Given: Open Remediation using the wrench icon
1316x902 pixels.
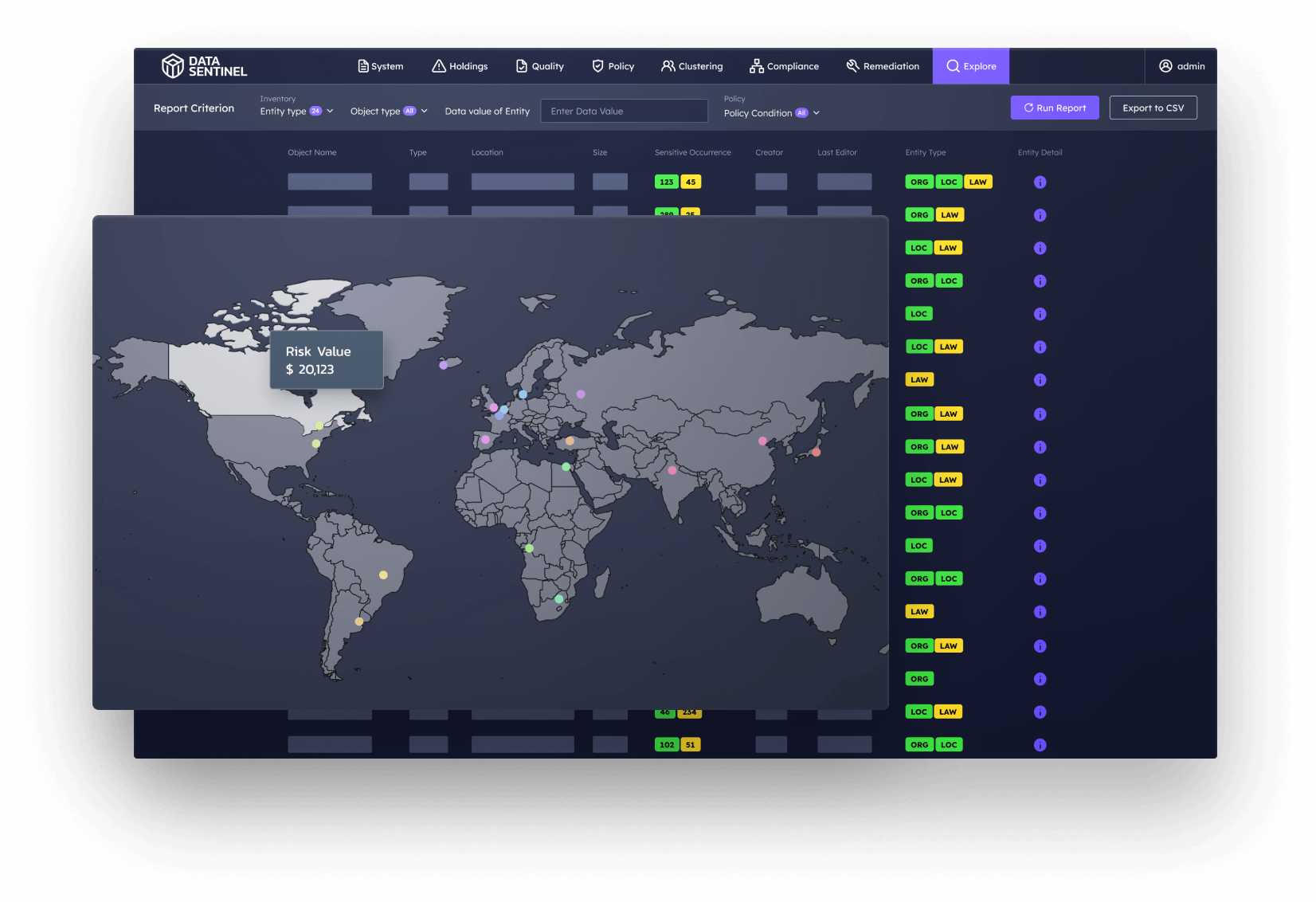Looking at the screenshot, I should [x=852, y=66].
